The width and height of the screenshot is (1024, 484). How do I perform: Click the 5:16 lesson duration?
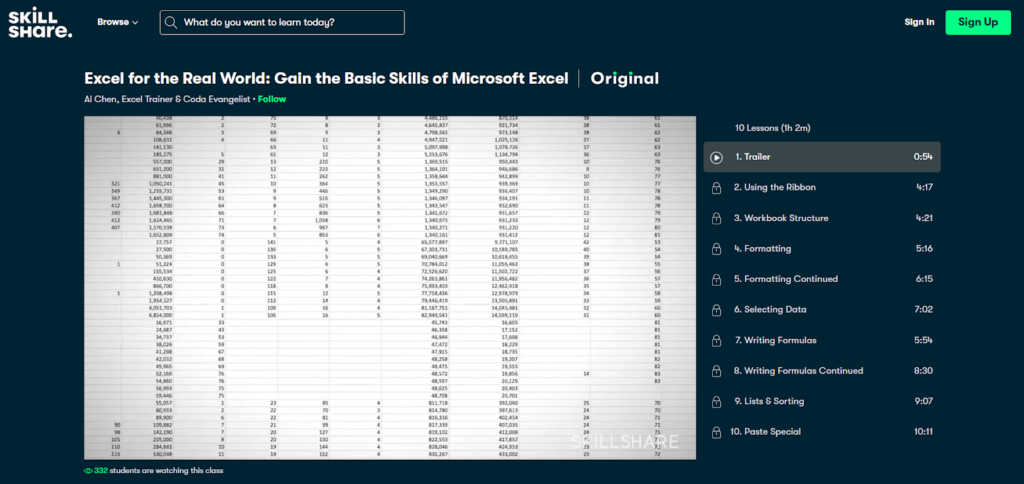(x=924, y=249)
